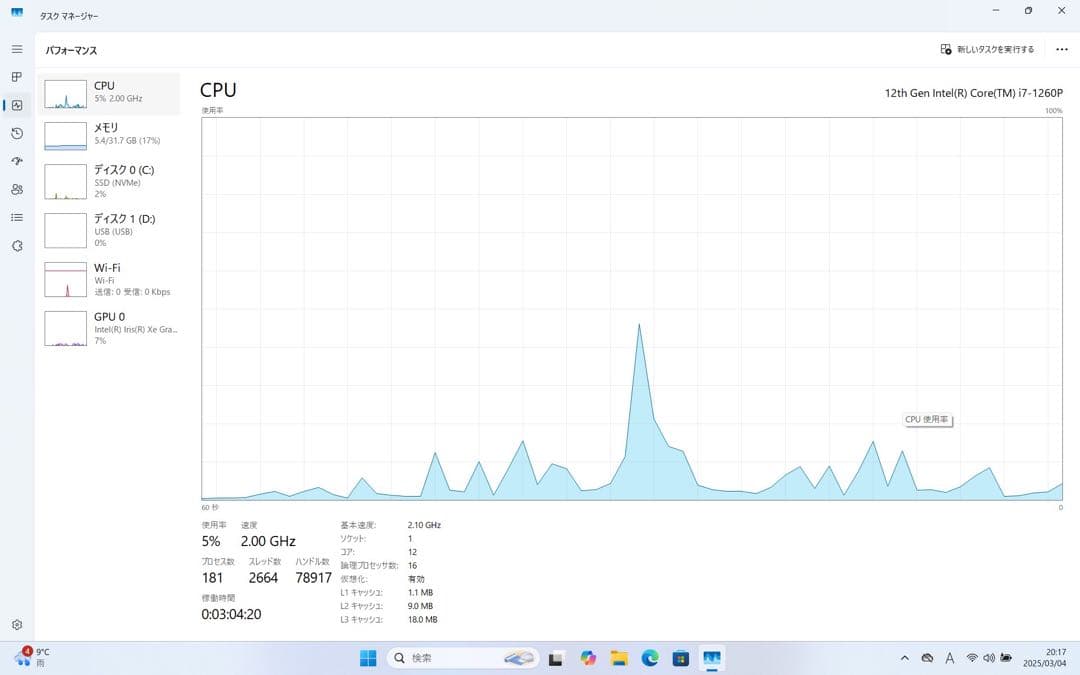
Task: Open the Services page in the sidebar
Action: pos(16,246)
